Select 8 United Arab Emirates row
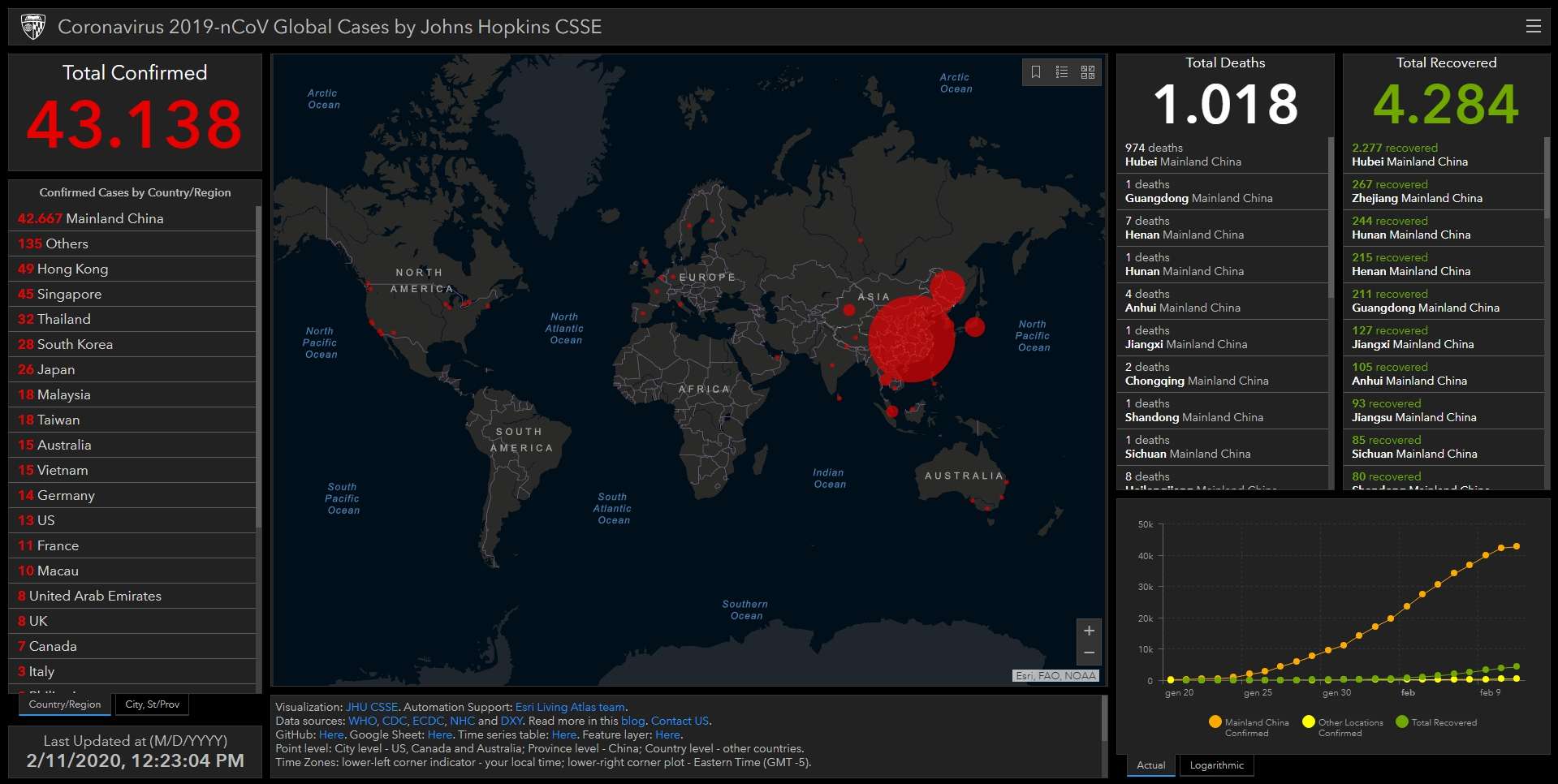 [132, 596]
